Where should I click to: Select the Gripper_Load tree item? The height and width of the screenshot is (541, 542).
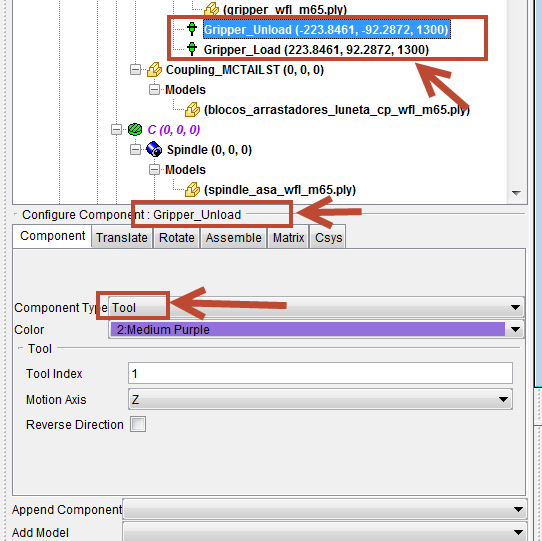click(316, 49)
